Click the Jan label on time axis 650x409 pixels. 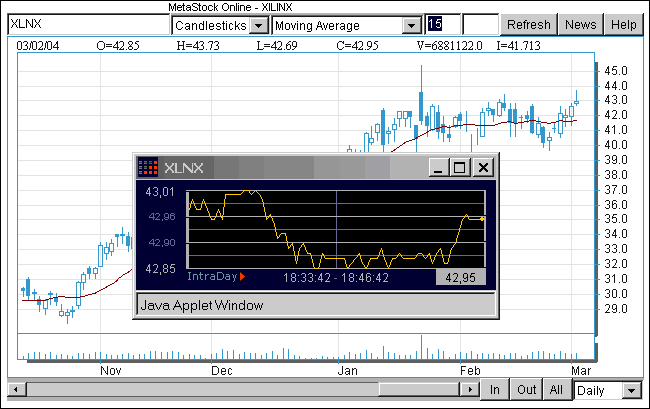[347, 370]
